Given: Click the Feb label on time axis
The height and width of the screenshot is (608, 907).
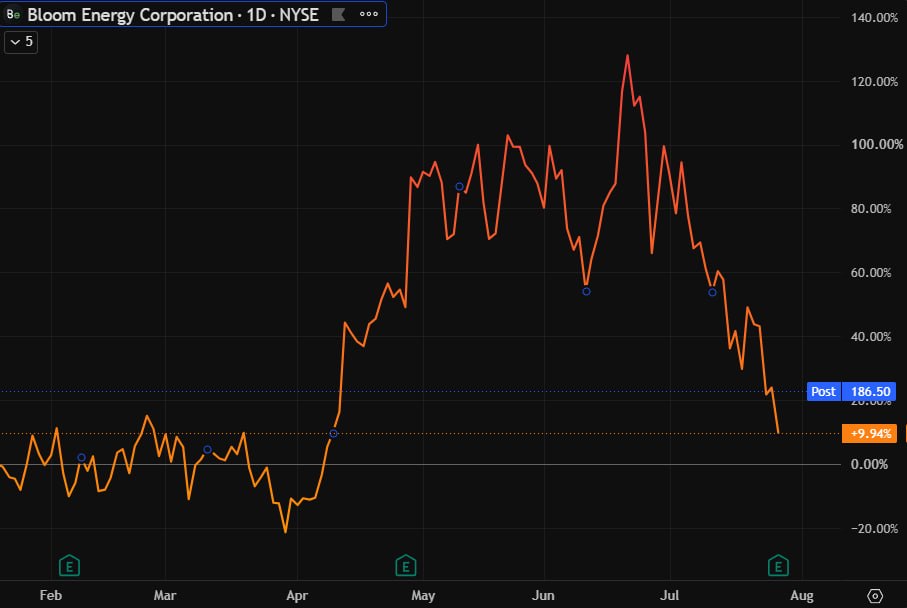Looking at the screenshot, I should click(51, 595).
